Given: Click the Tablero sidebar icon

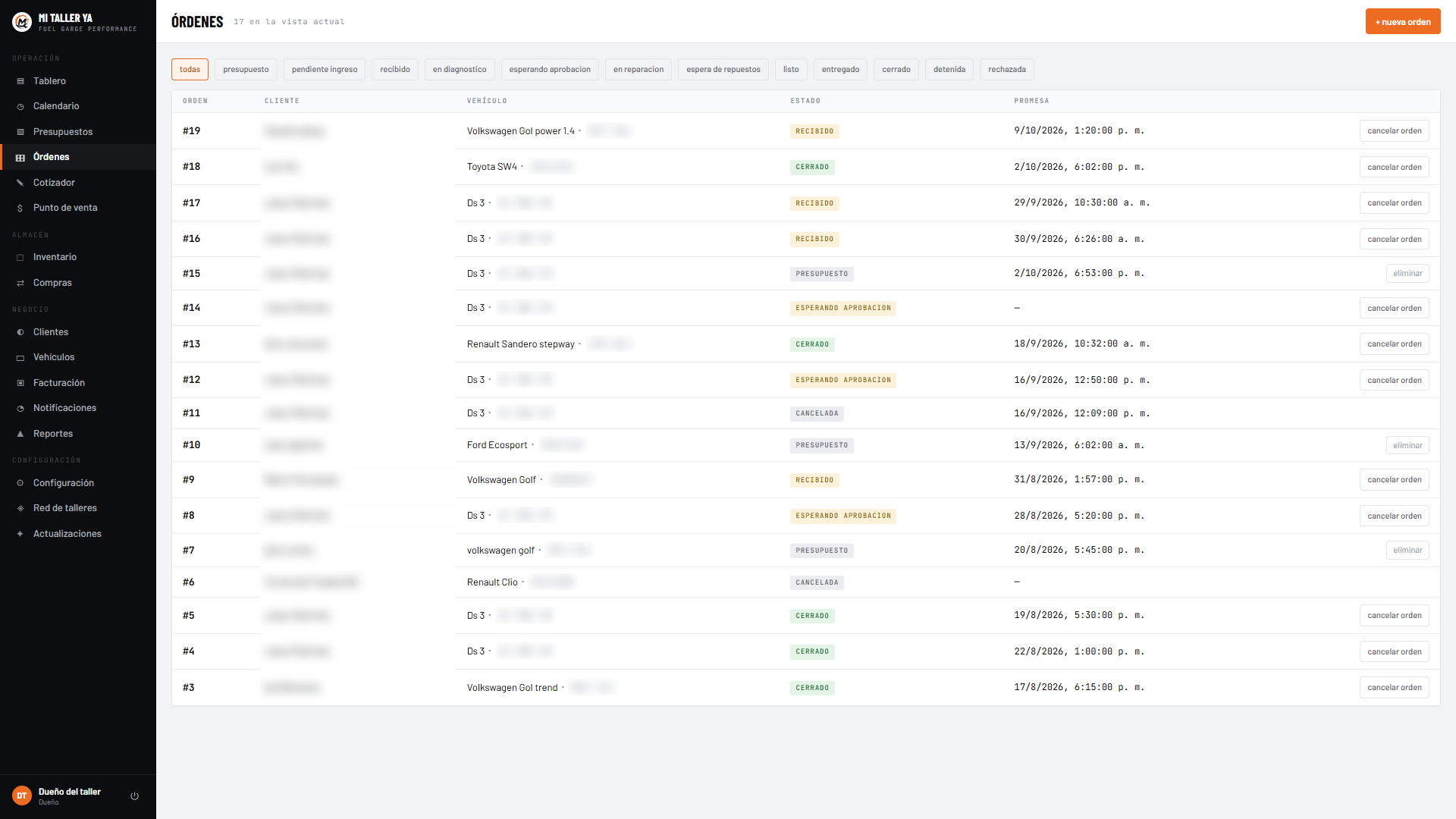Looking at the screenshot, I should click(20, 81).
